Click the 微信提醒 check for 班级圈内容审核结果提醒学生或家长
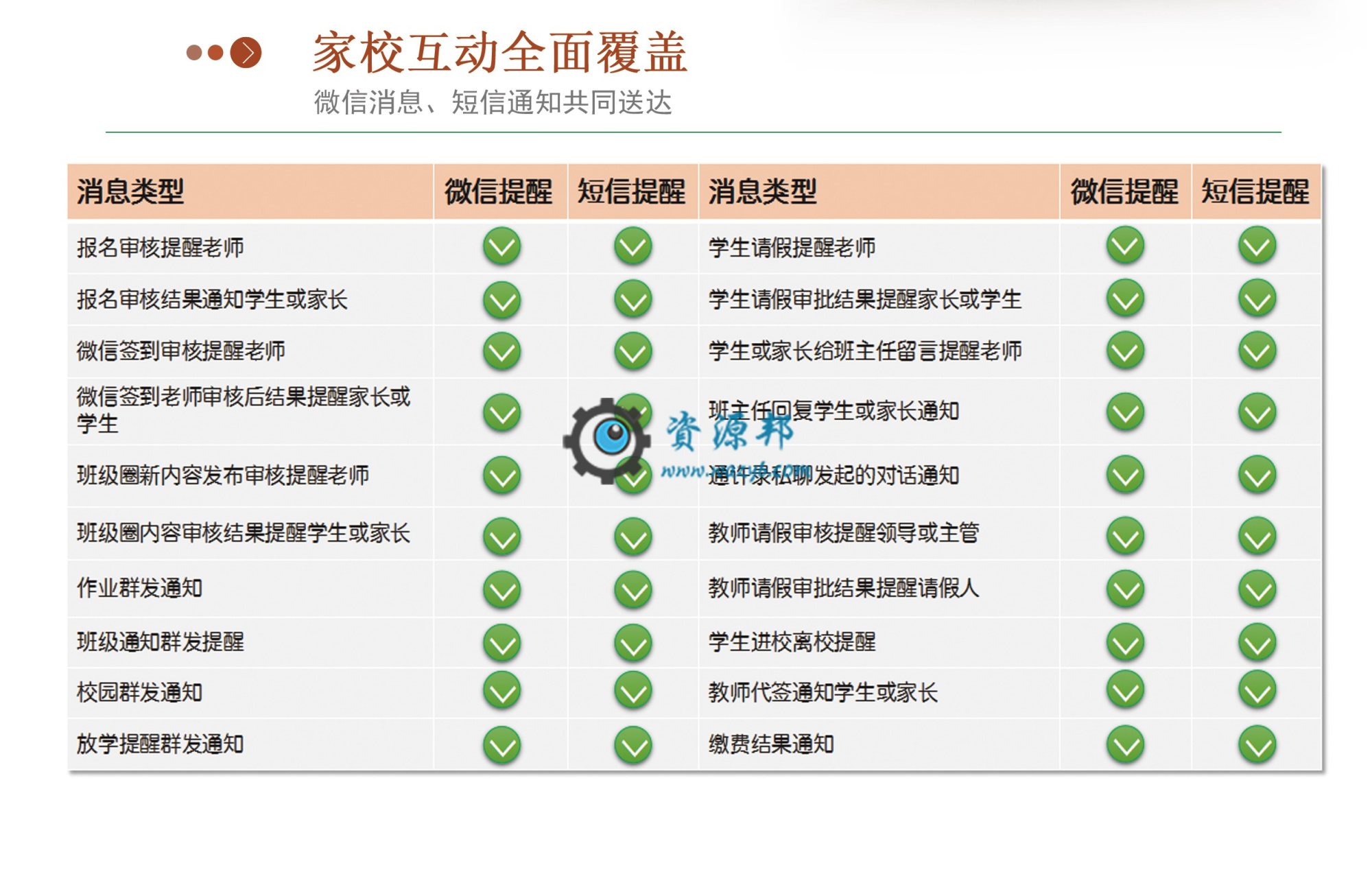Image resolution: width=1372 pixels, height=883 pixels. click(x=502, y=536)
